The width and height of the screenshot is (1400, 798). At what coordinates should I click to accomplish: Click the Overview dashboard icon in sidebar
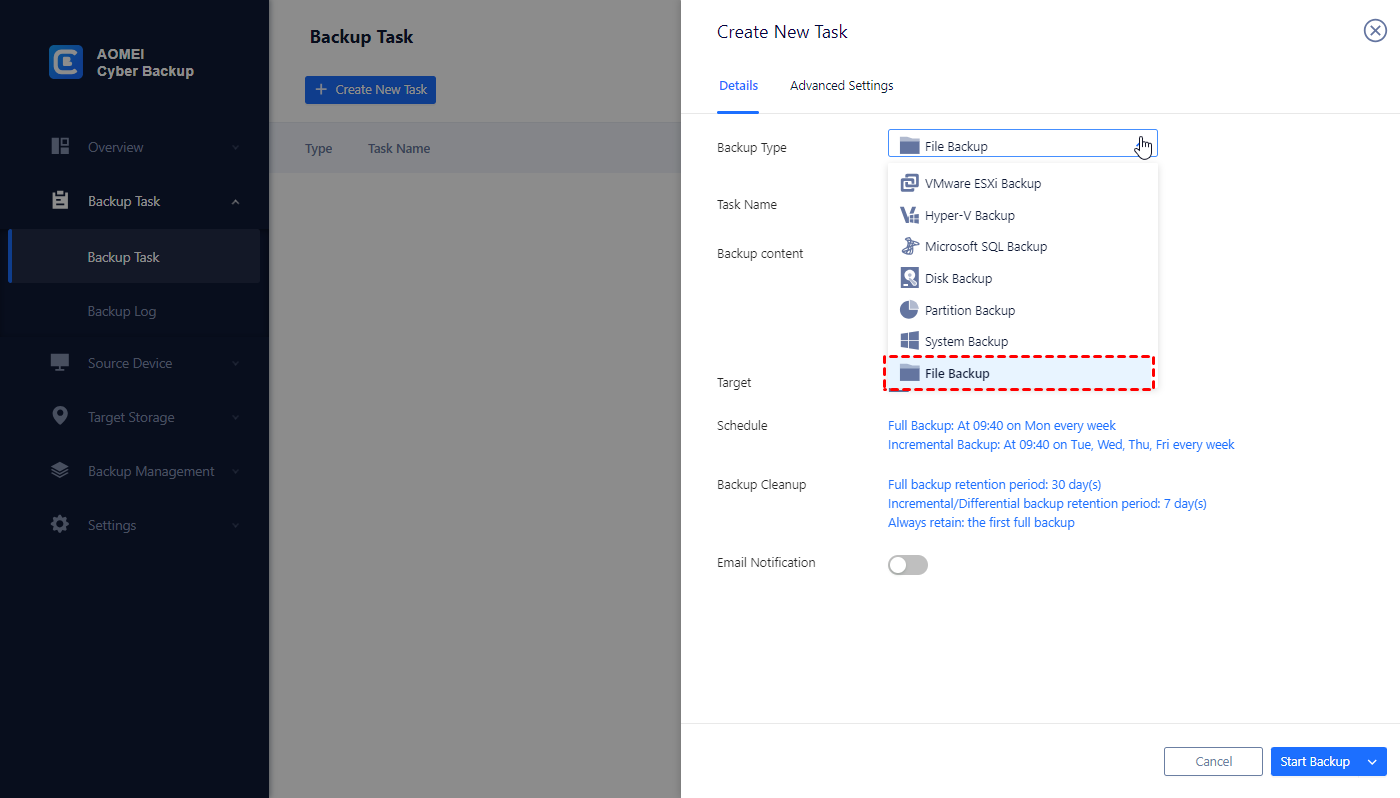point(60,146)
